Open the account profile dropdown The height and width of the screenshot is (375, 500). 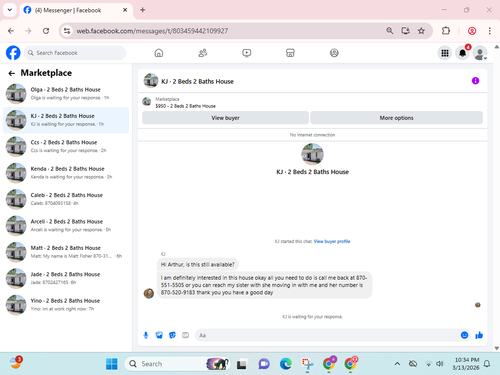480,53
